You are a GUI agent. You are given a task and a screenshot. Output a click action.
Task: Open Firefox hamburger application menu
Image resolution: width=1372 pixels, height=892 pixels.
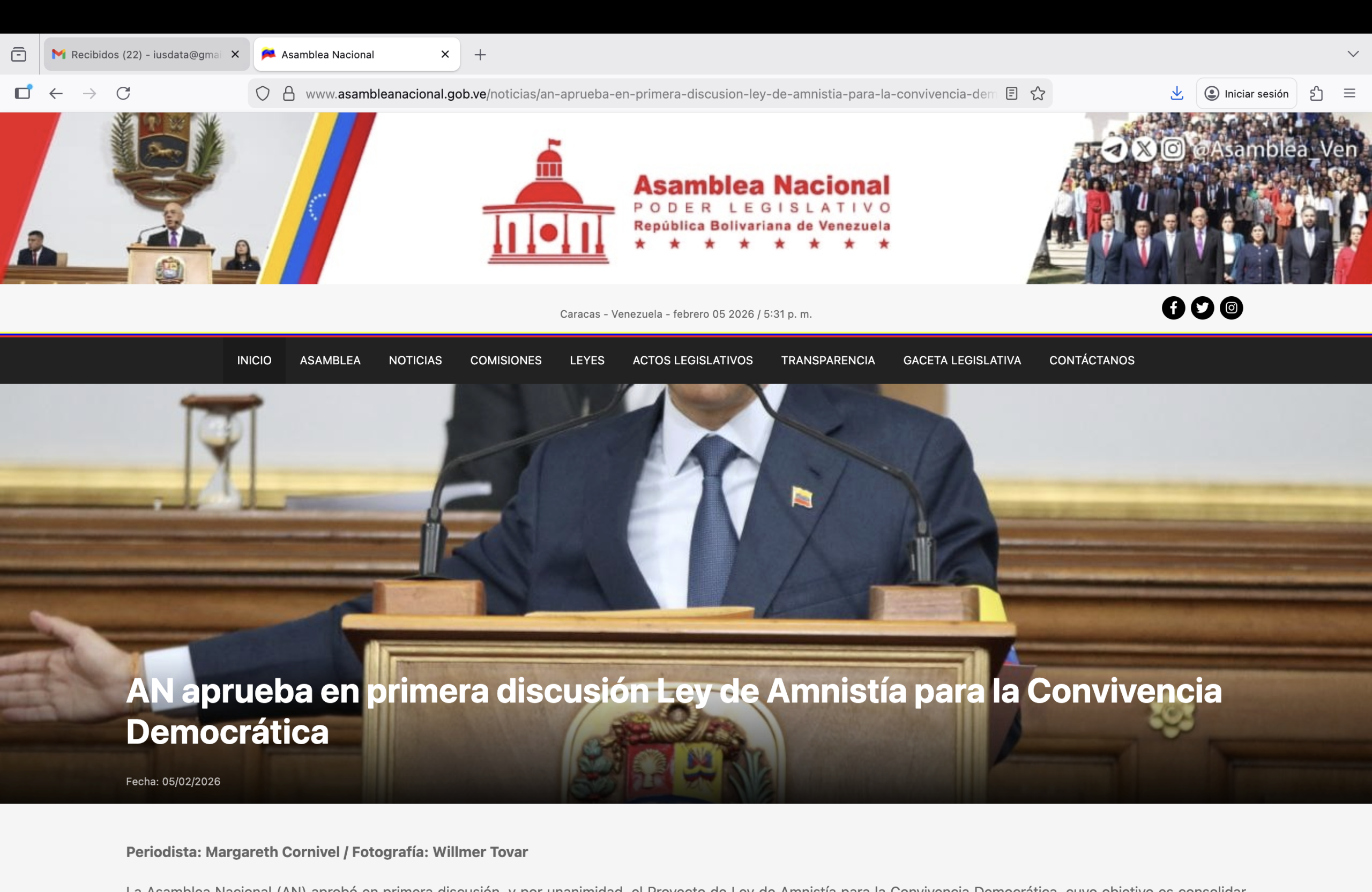(1349, 93)
